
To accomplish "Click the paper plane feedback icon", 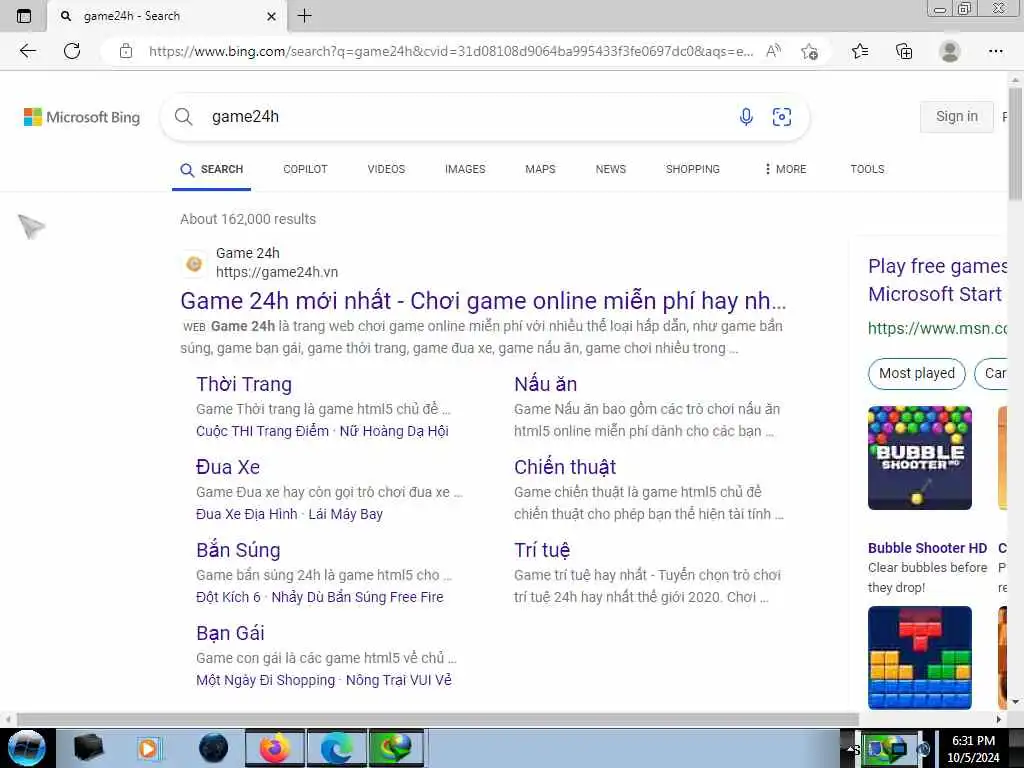I will pyautogui.click(x=31, y=226).
